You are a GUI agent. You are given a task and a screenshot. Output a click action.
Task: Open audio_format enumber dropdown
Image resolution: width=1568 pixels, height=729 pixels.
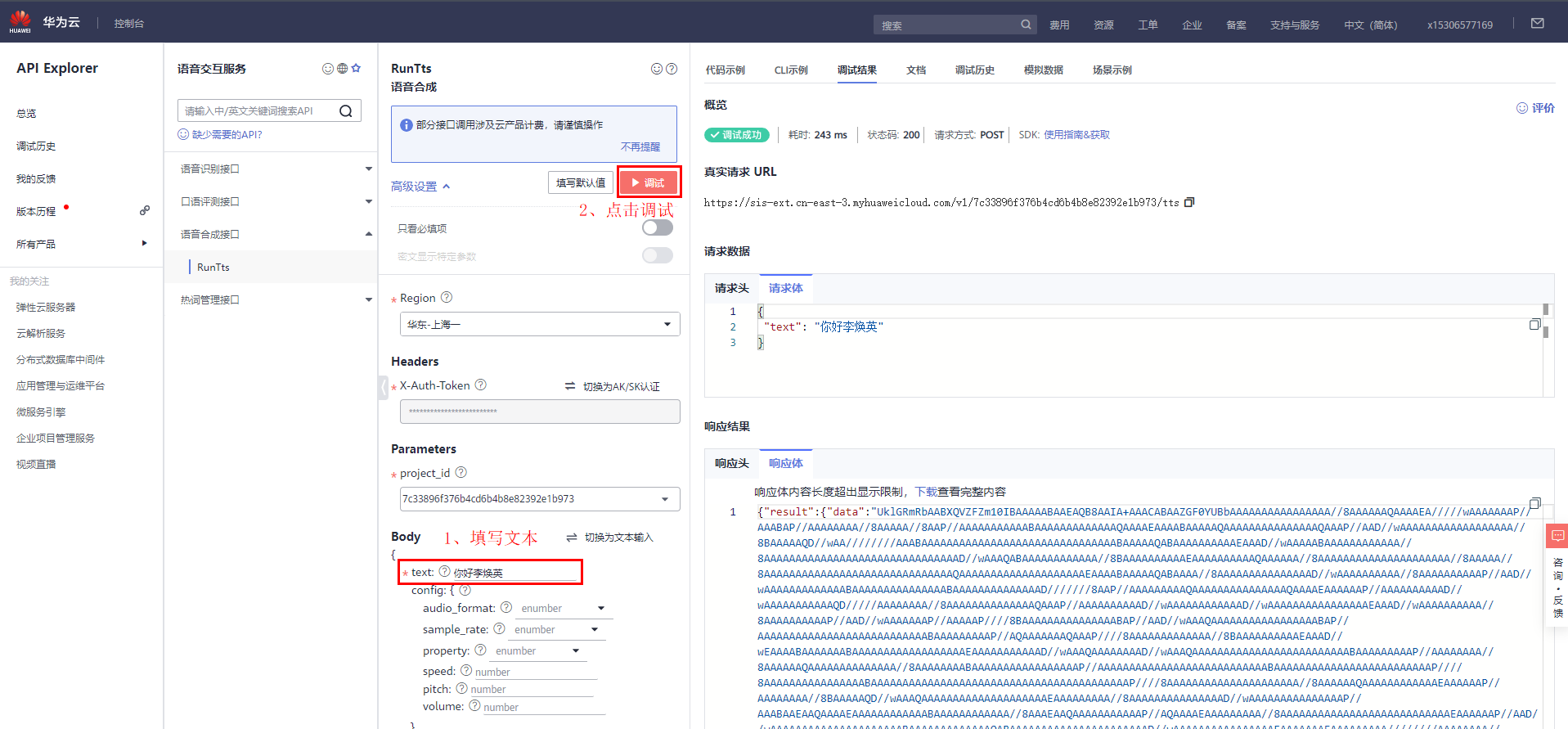(564, 608)
